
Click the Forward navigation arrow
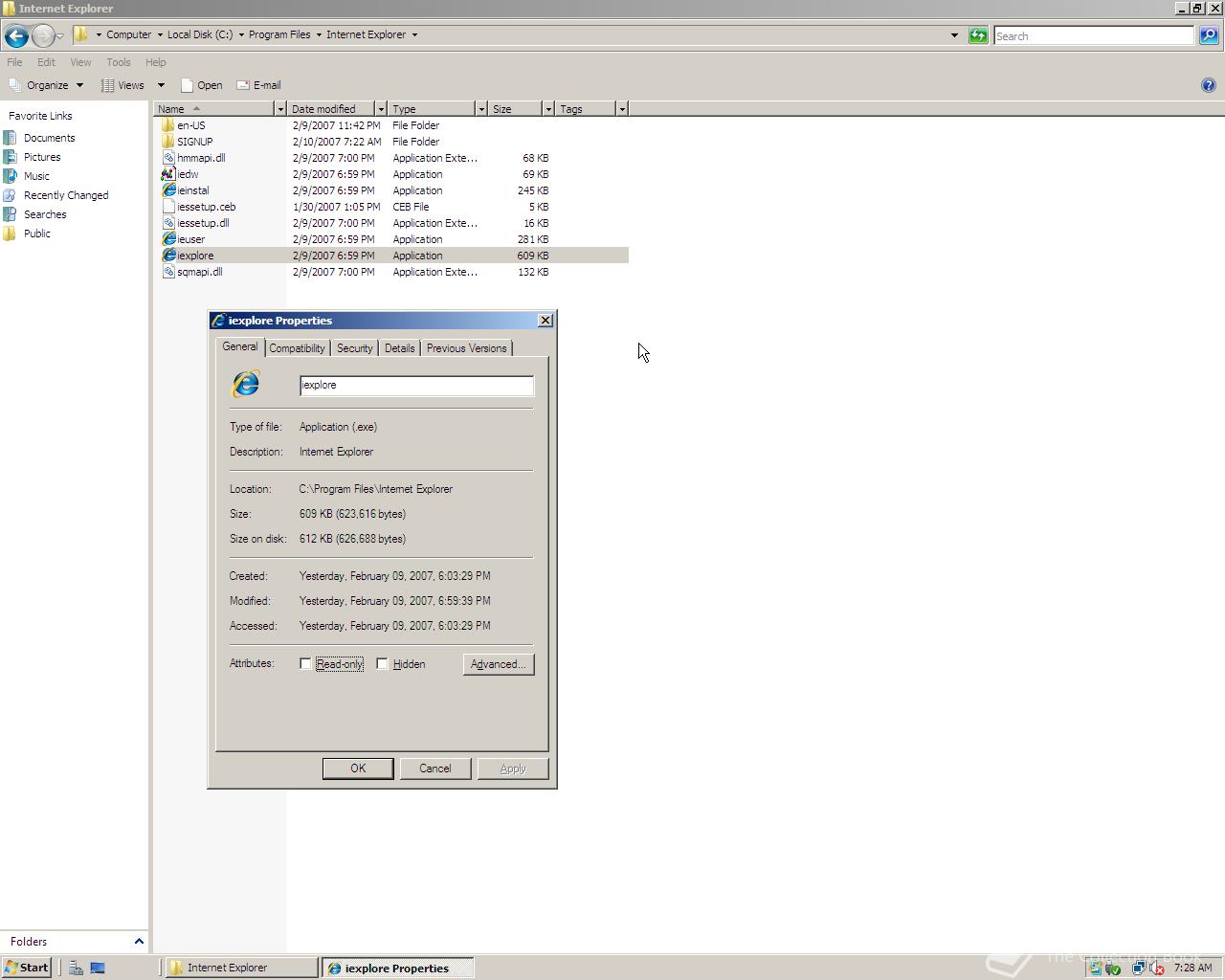pyautogui.click(x=43, y=36)
